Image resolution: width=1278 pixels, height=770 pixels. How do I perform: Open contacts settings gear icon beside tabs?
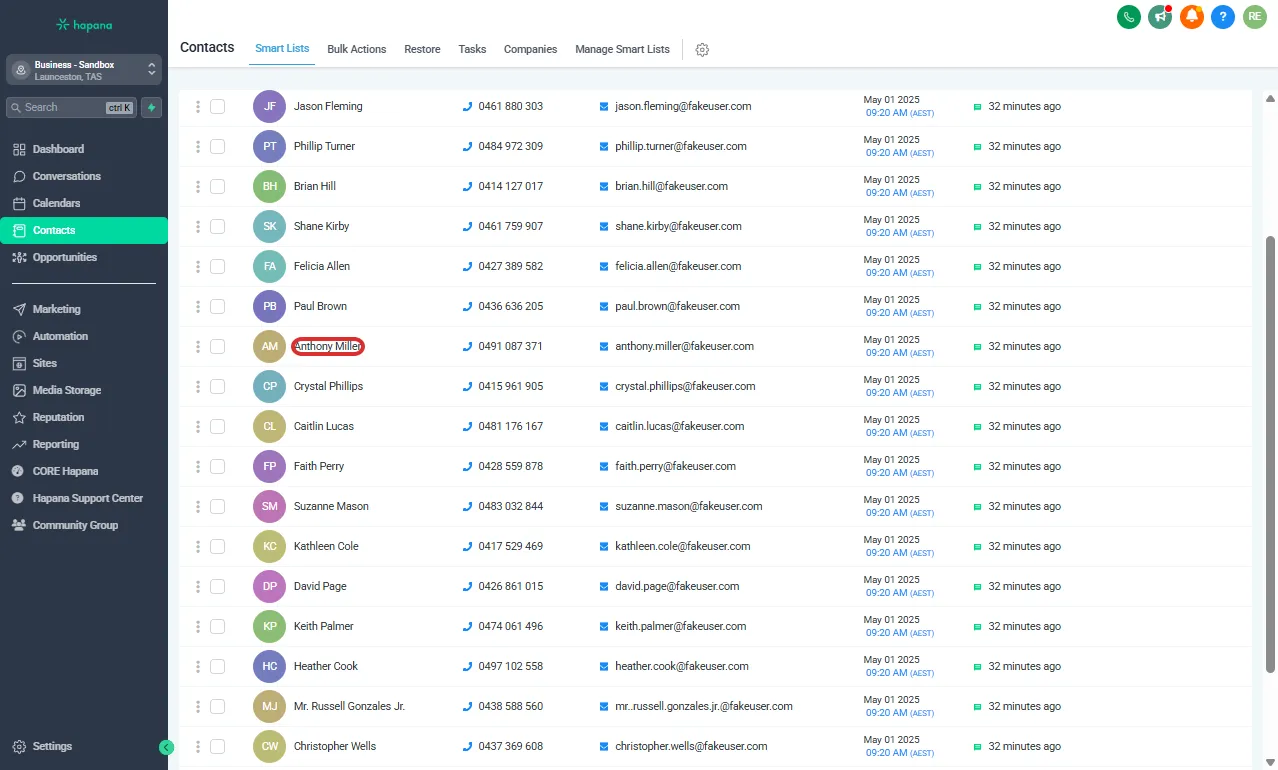point(702,50)
